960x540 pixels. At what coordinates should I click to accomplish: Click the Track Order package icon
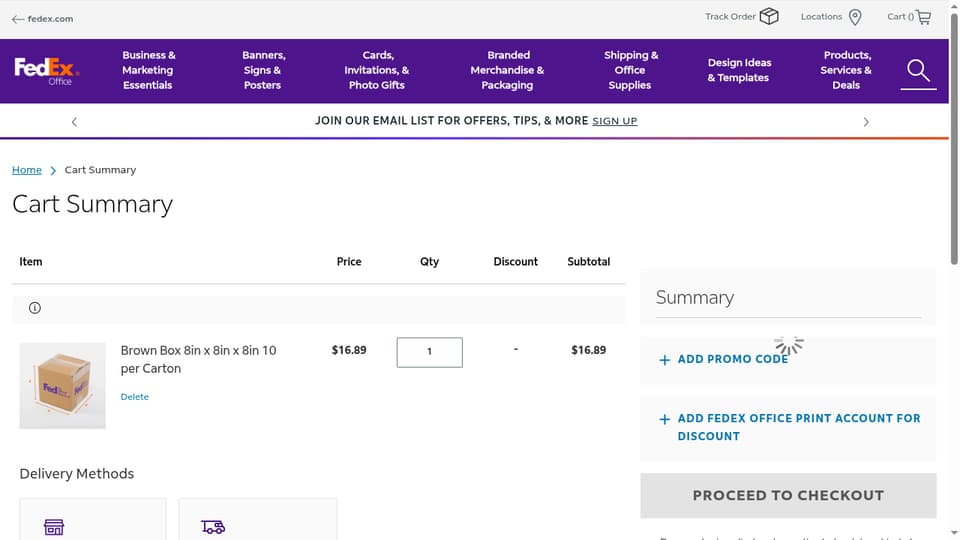pos(769,17)
